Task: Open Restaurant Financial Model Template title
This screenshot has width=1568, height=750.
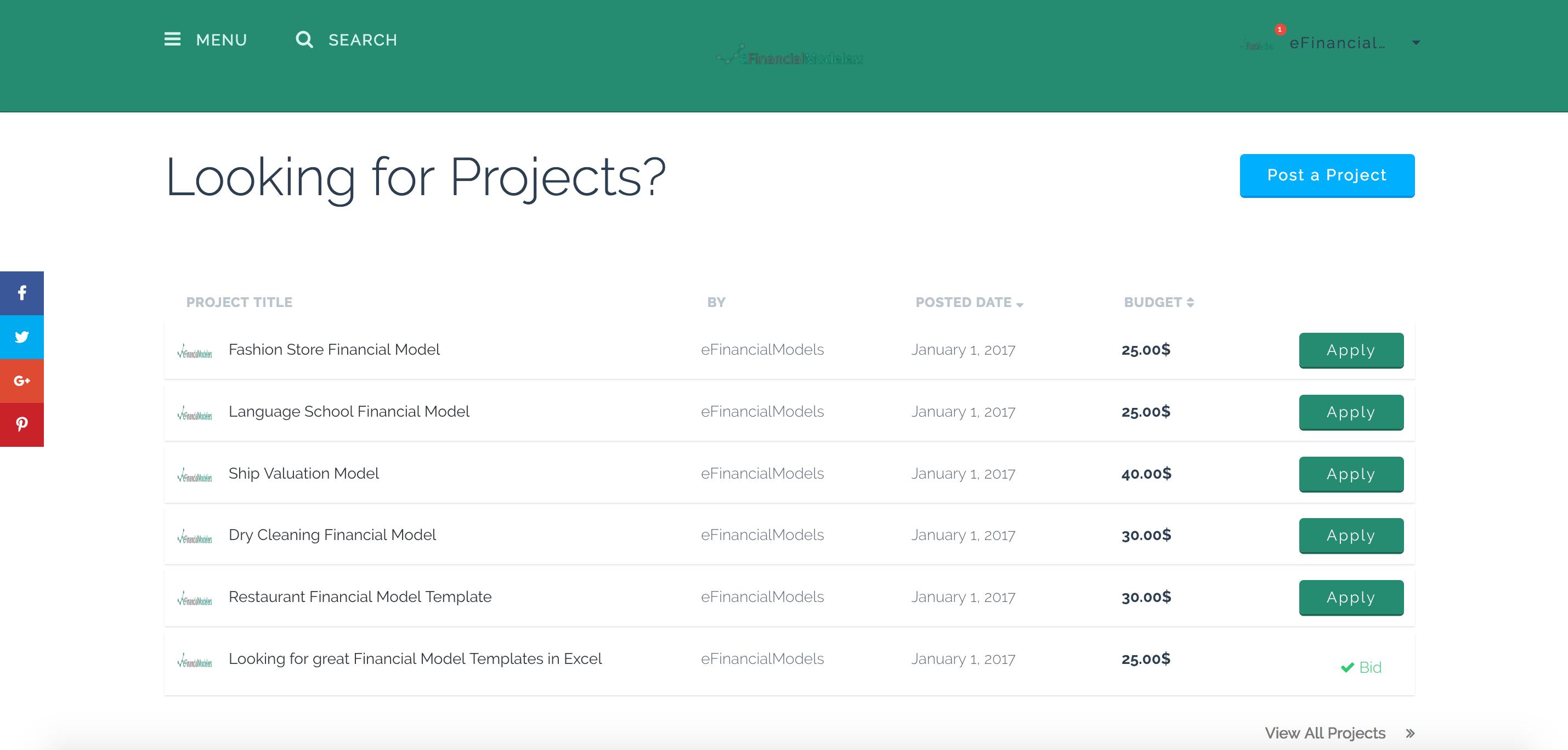Action: pos(360,598)
